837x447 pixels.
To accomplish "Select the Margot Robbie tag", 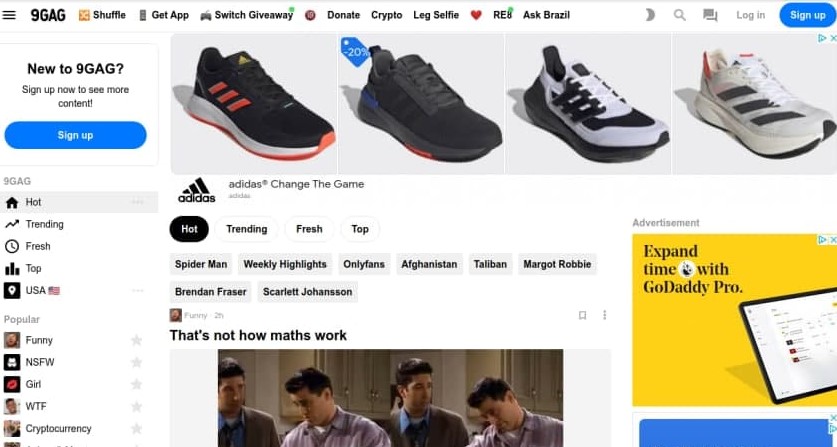I will (x=557, y=264).
